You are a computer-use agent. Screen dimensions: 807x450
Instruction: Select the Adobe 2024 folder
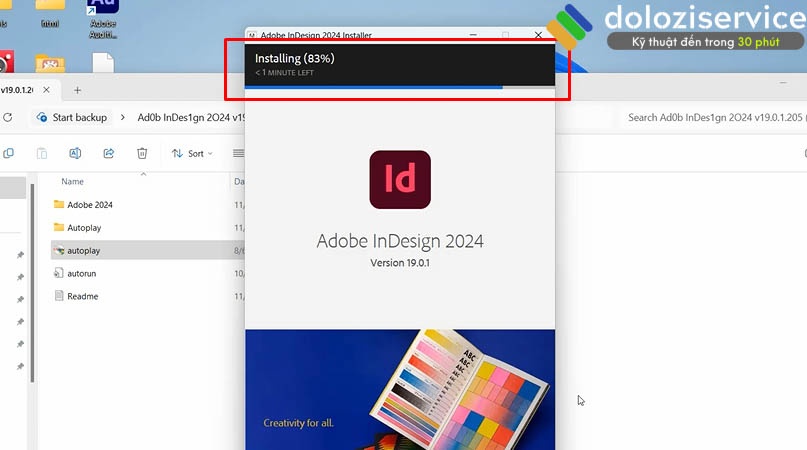click(x=89, y=205)
